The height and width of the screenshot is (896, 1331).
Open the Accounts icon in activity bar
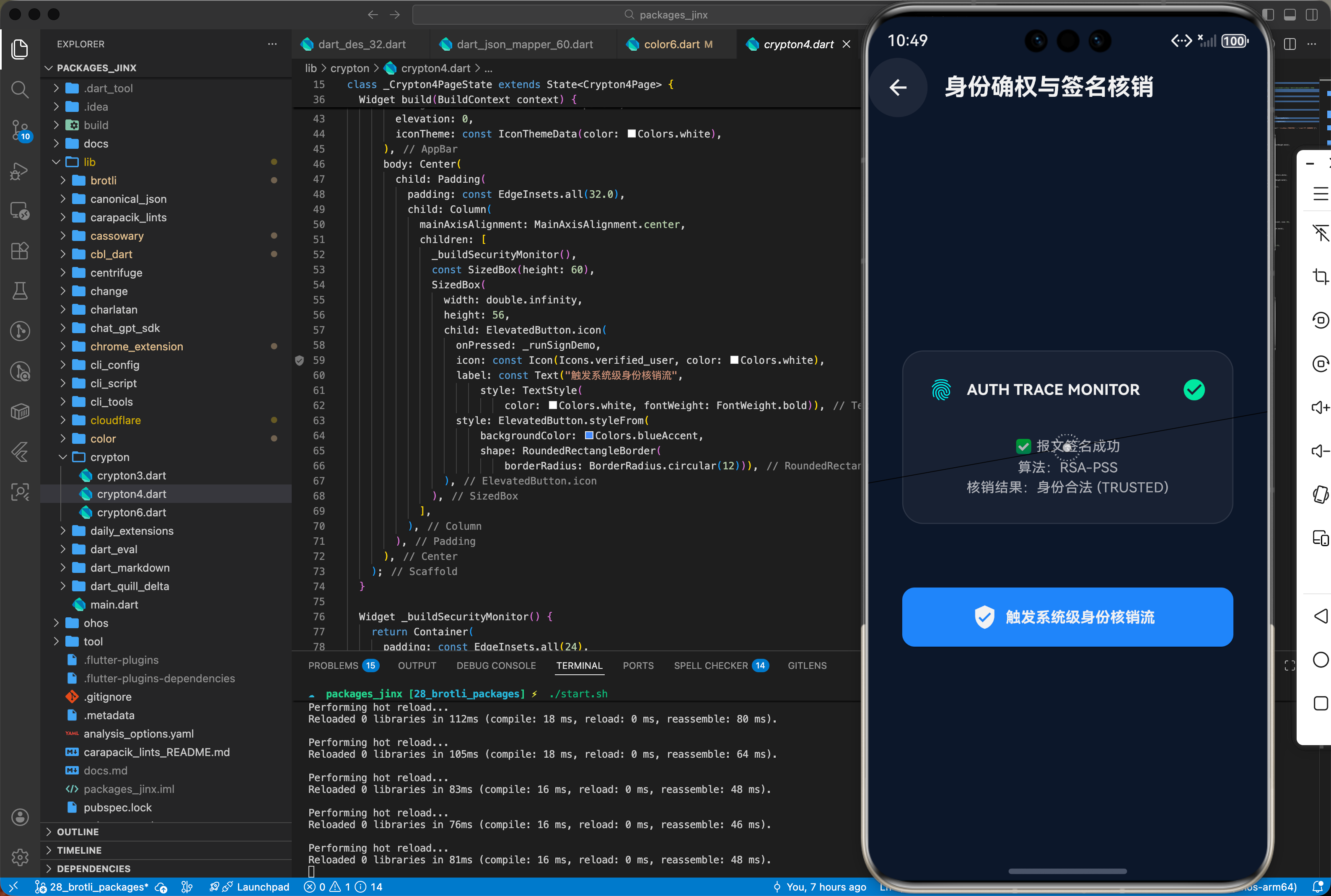coord(20,816)
